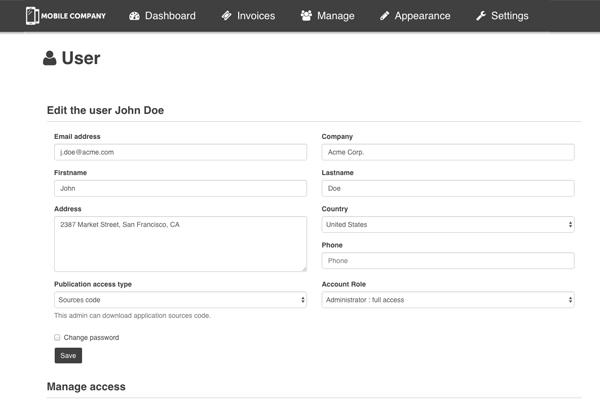Click the Mobile Company logo icon
This screenshot has width=600, height=400.
coord(33,16)
